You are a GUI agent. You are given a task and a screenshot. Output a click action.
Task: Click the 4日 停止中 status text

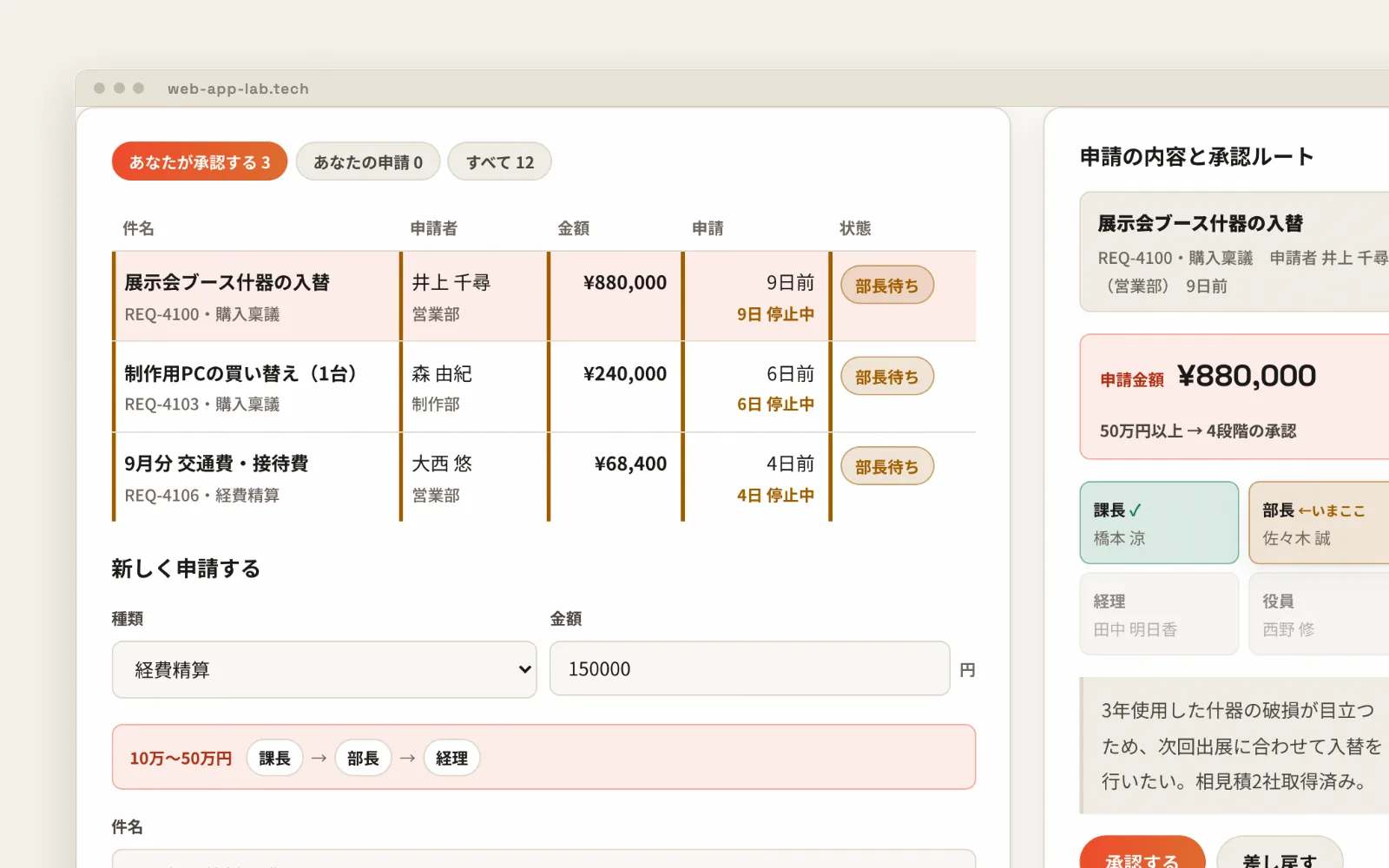pyautogui.click(x=775, y=496)
